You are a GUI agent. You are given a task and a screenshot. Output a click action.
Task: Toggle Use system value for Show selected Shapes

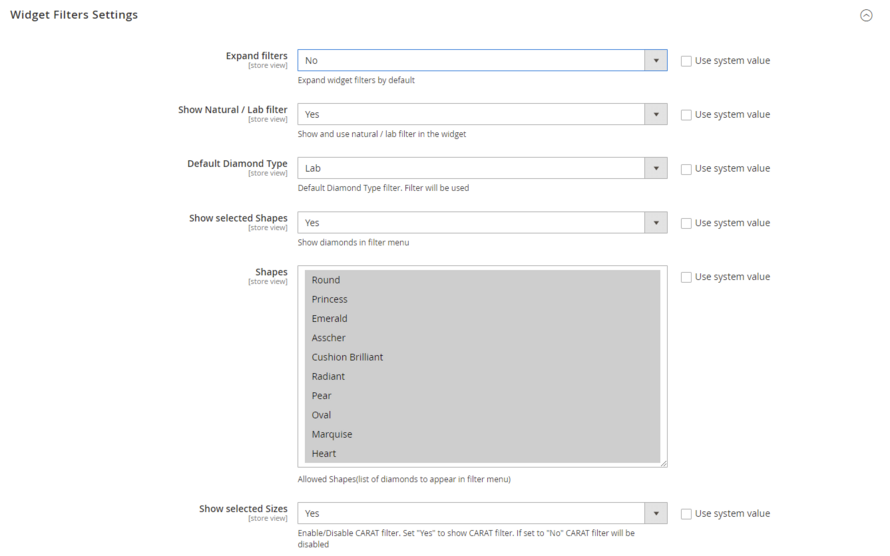click(686, 224)
